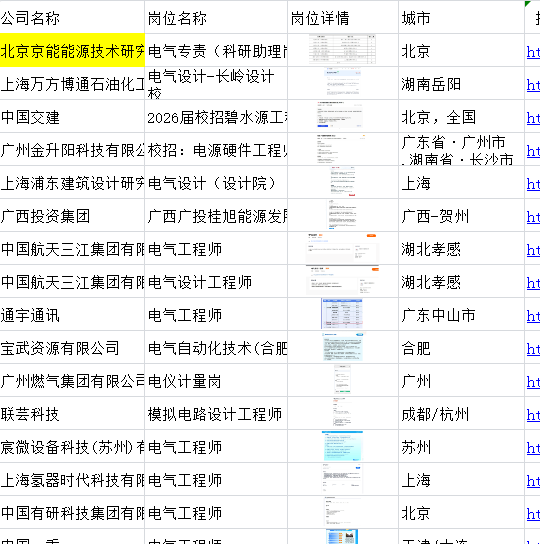Select the 校招：电源硬件工程 position cell
540x544 pixels.
(x=216, y=149)
